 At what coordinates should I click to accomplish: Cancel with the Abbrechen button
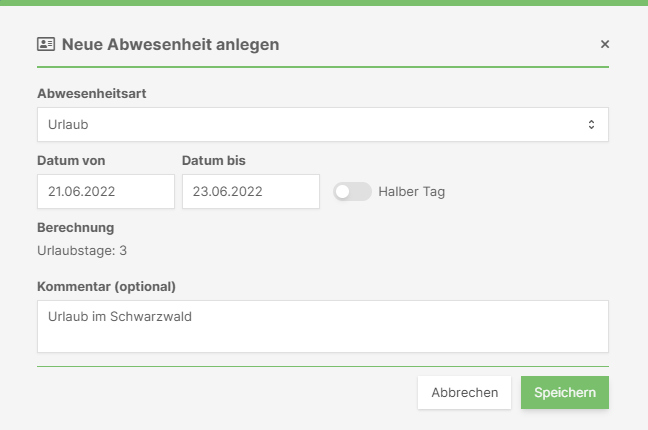465,392
